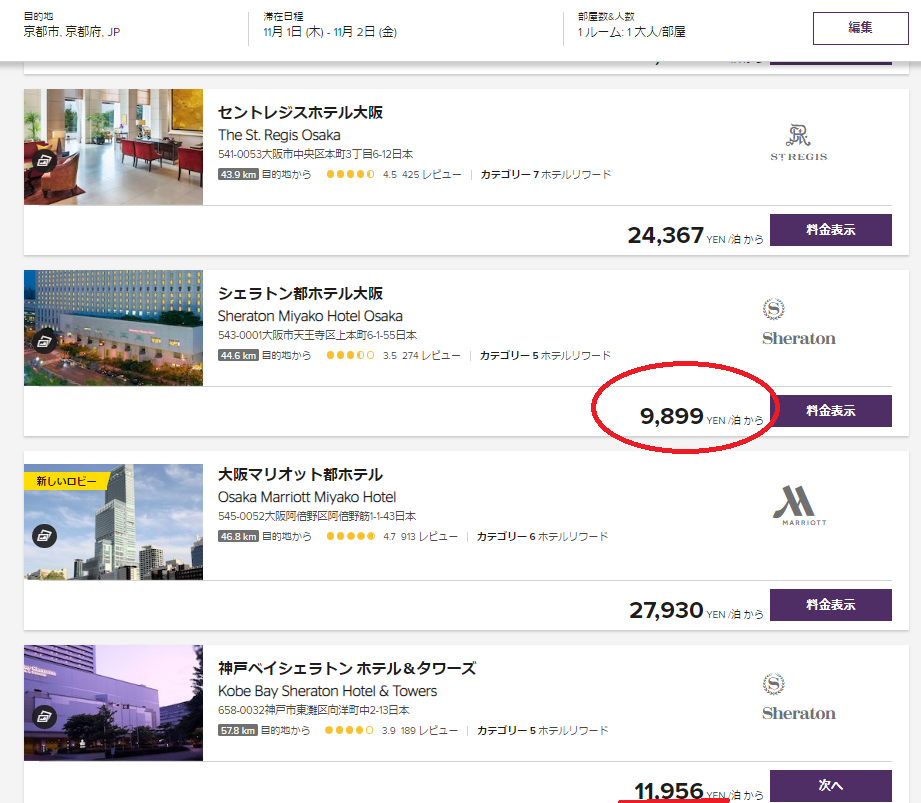Click Sheraton Miyako Hotel Osaka English name

tap(310, 316)
